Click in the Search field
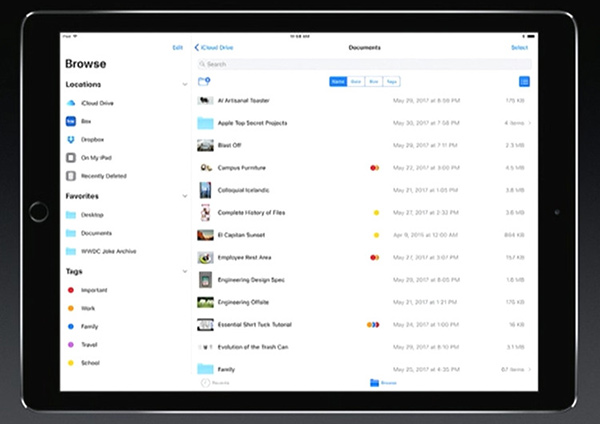 coord(365,64)
